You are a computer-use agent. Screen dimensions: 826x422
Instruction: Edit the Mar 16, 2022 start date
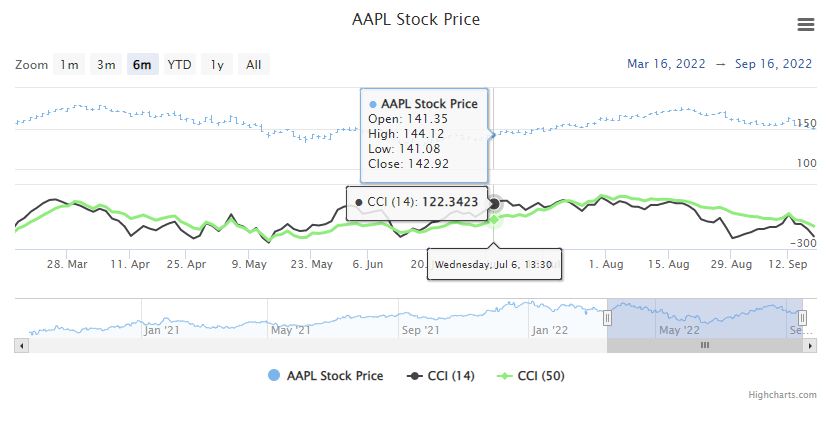665,64
